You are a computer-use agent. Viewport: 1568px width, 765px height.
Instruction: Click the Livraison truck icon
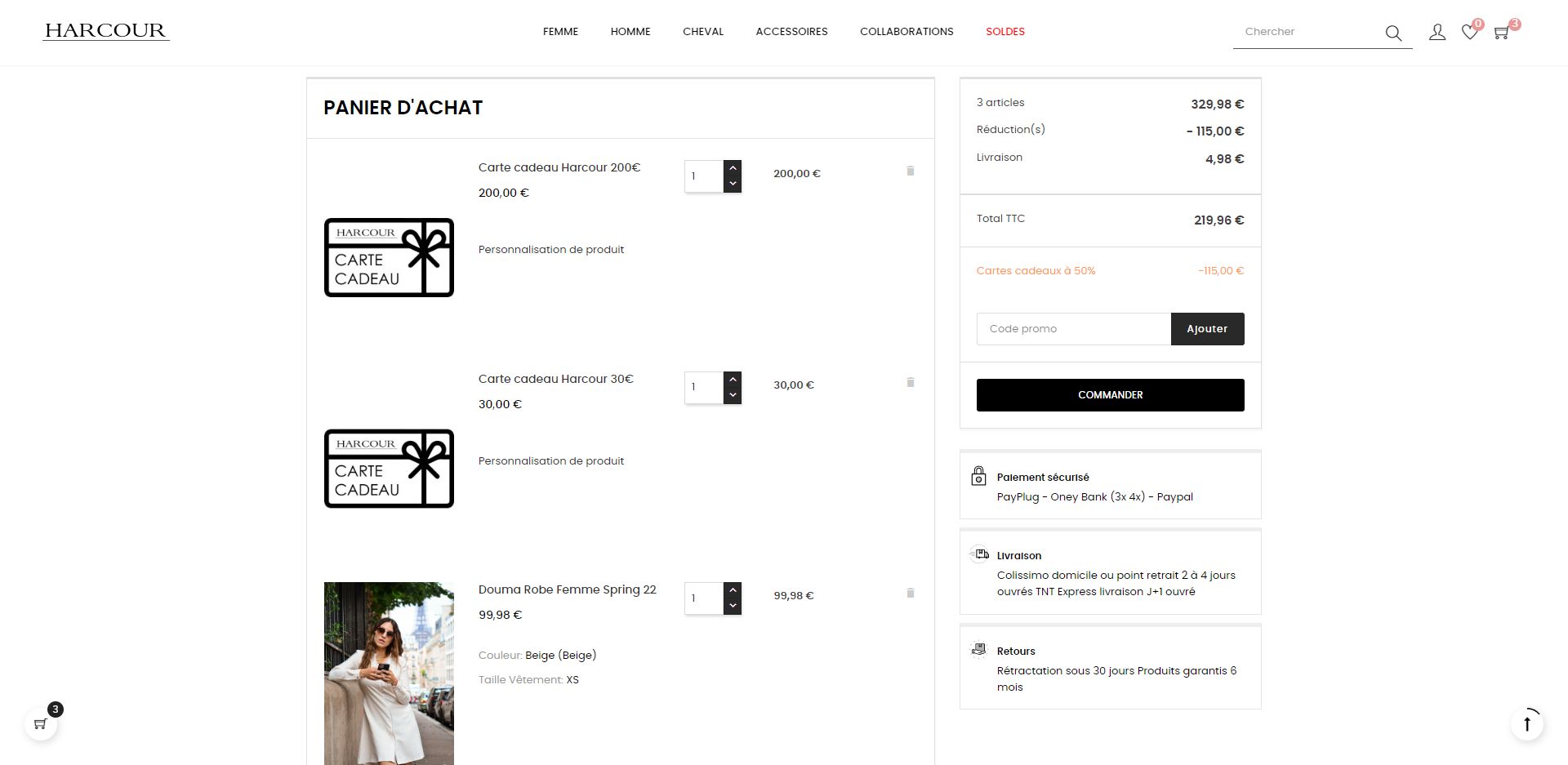point(978,554)
